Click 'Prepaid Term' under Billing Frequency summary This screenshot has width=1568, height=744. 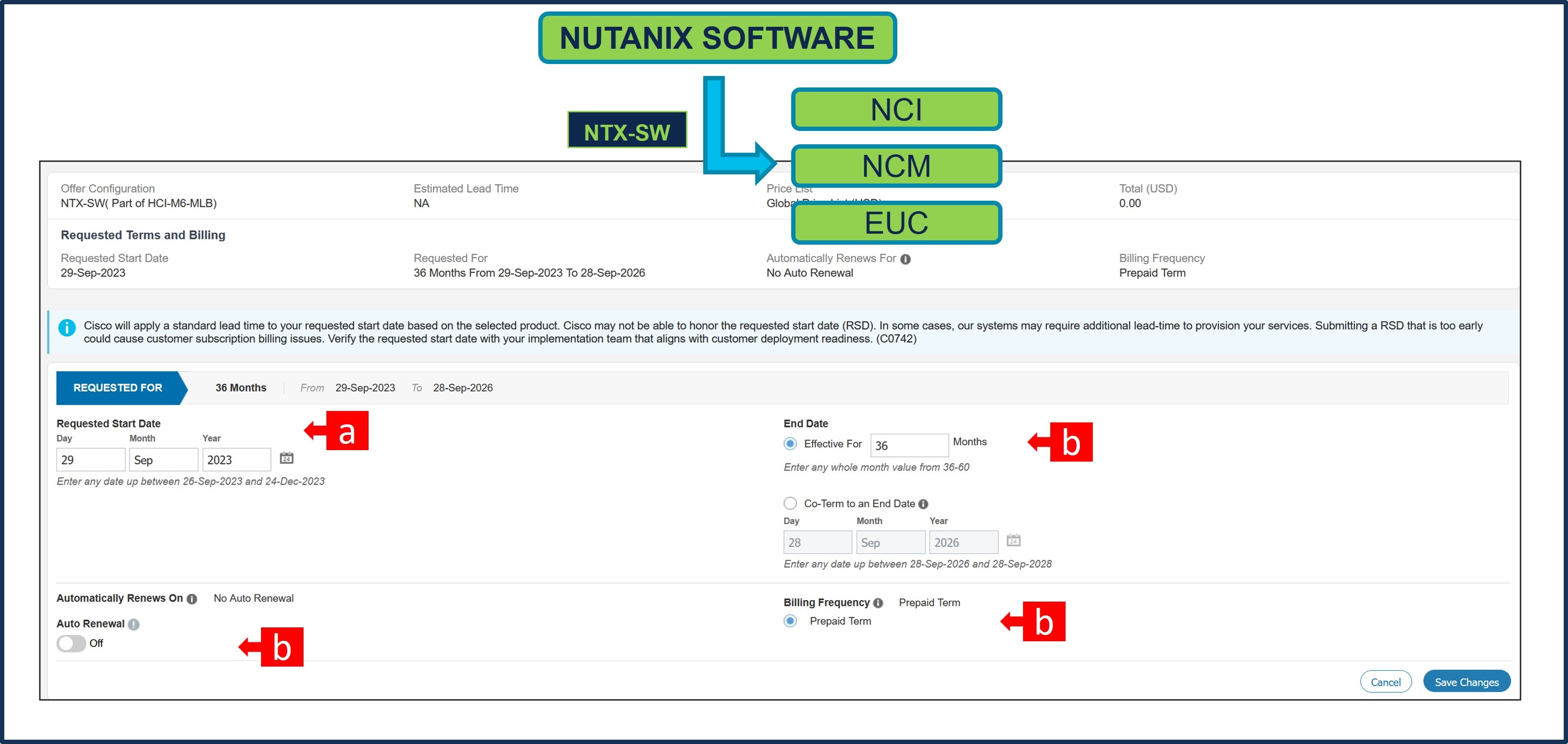(x=1152, y=272)
